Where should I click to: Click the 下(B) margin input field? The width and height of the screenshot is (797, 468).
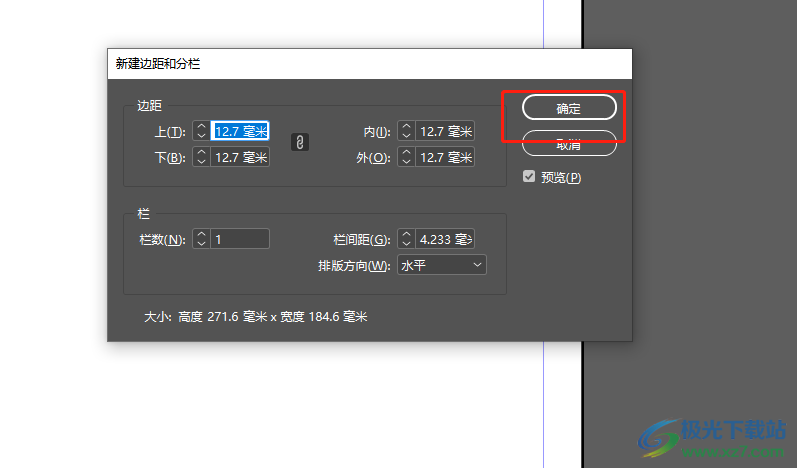[x=240, y=157]
